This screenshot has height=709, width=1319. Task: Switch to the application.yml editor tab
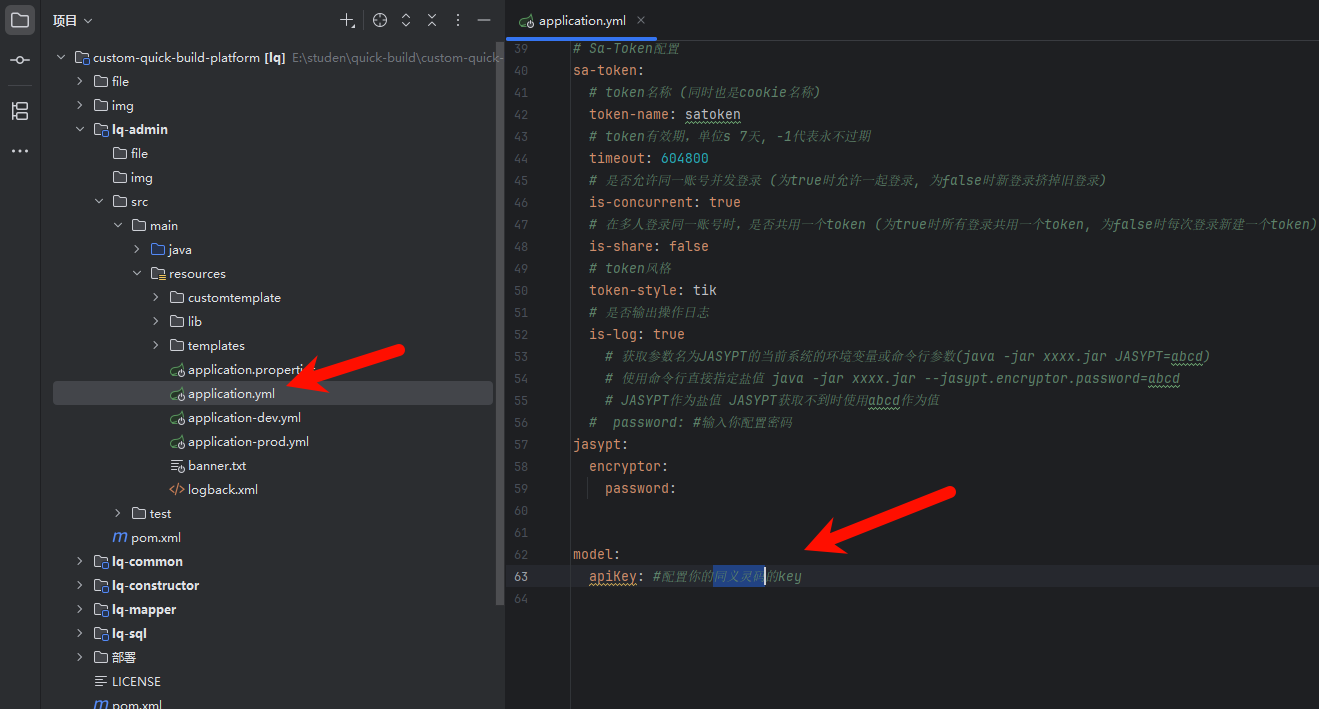coord(574,20)
